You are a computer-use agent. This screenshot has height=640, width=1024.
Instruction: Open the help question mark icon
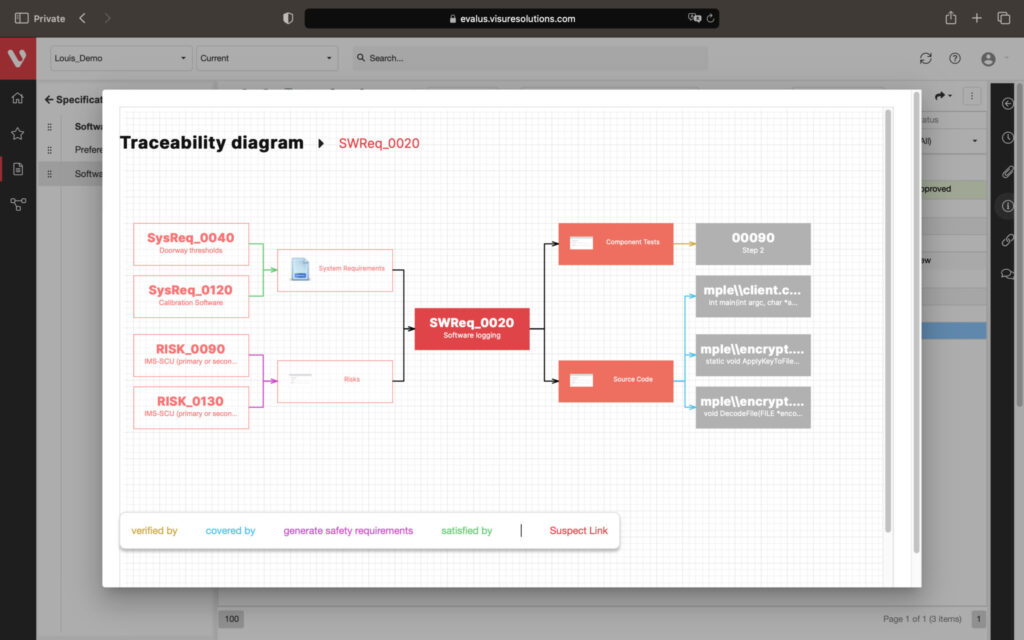click(955, 59)
